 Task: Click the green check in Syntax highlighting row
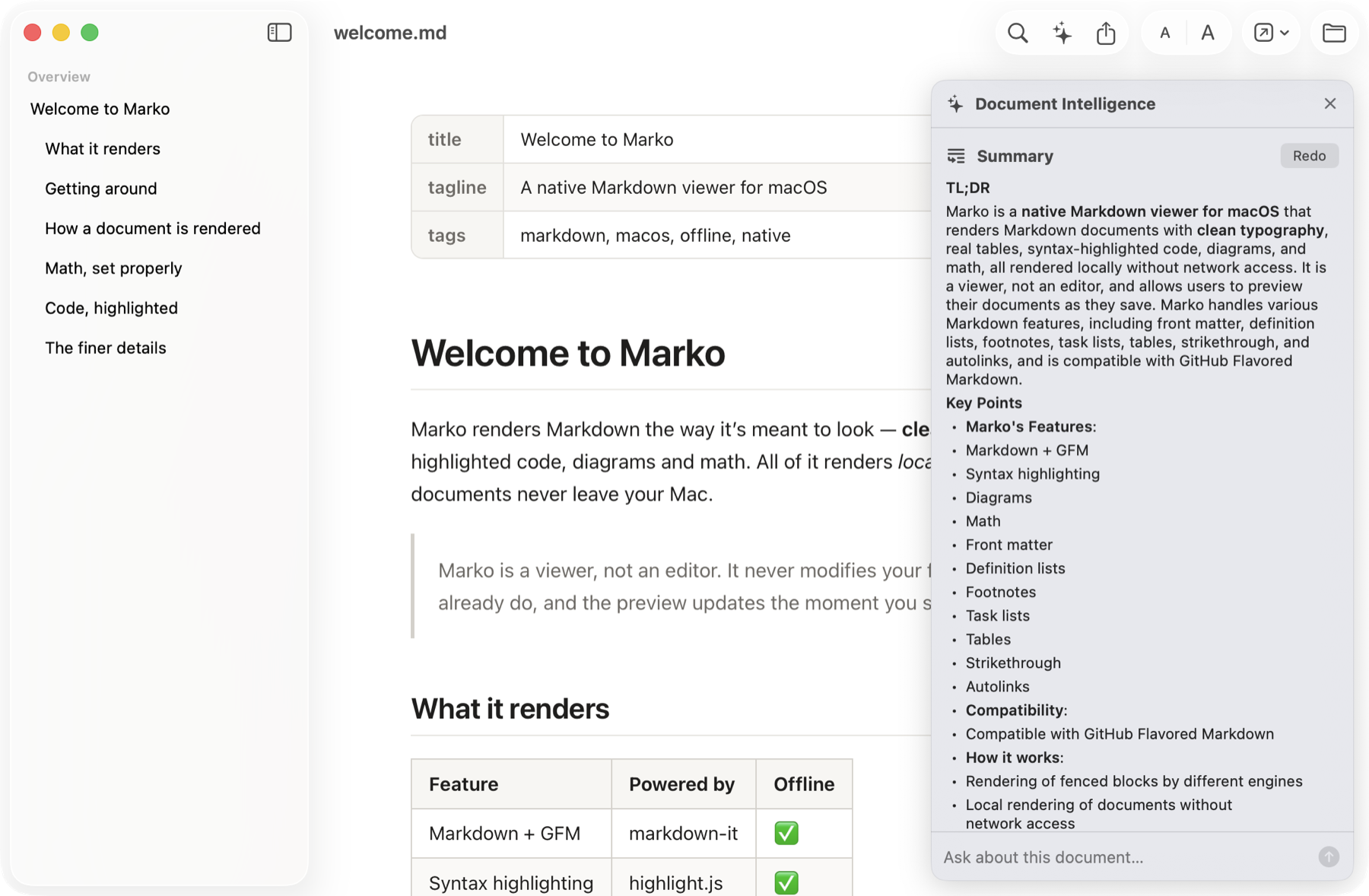(x=786, y=883)
